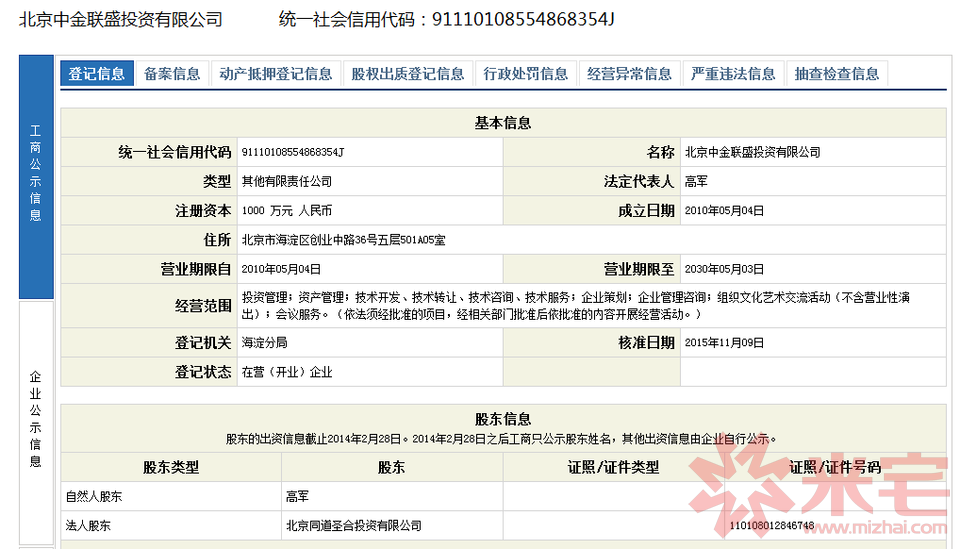Image resolution: width=960 pixels, height=549 pixels.
Task: Click the 核准日期 value 2015年11月09日
Action: (724, 343)
